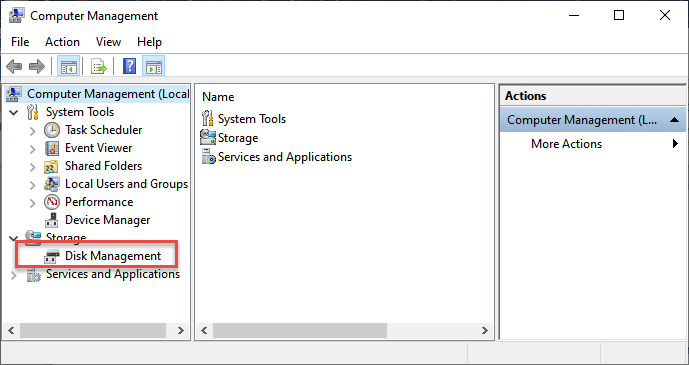
Task: Expand the Services and Applications tree node
Action: click(14, 275)
